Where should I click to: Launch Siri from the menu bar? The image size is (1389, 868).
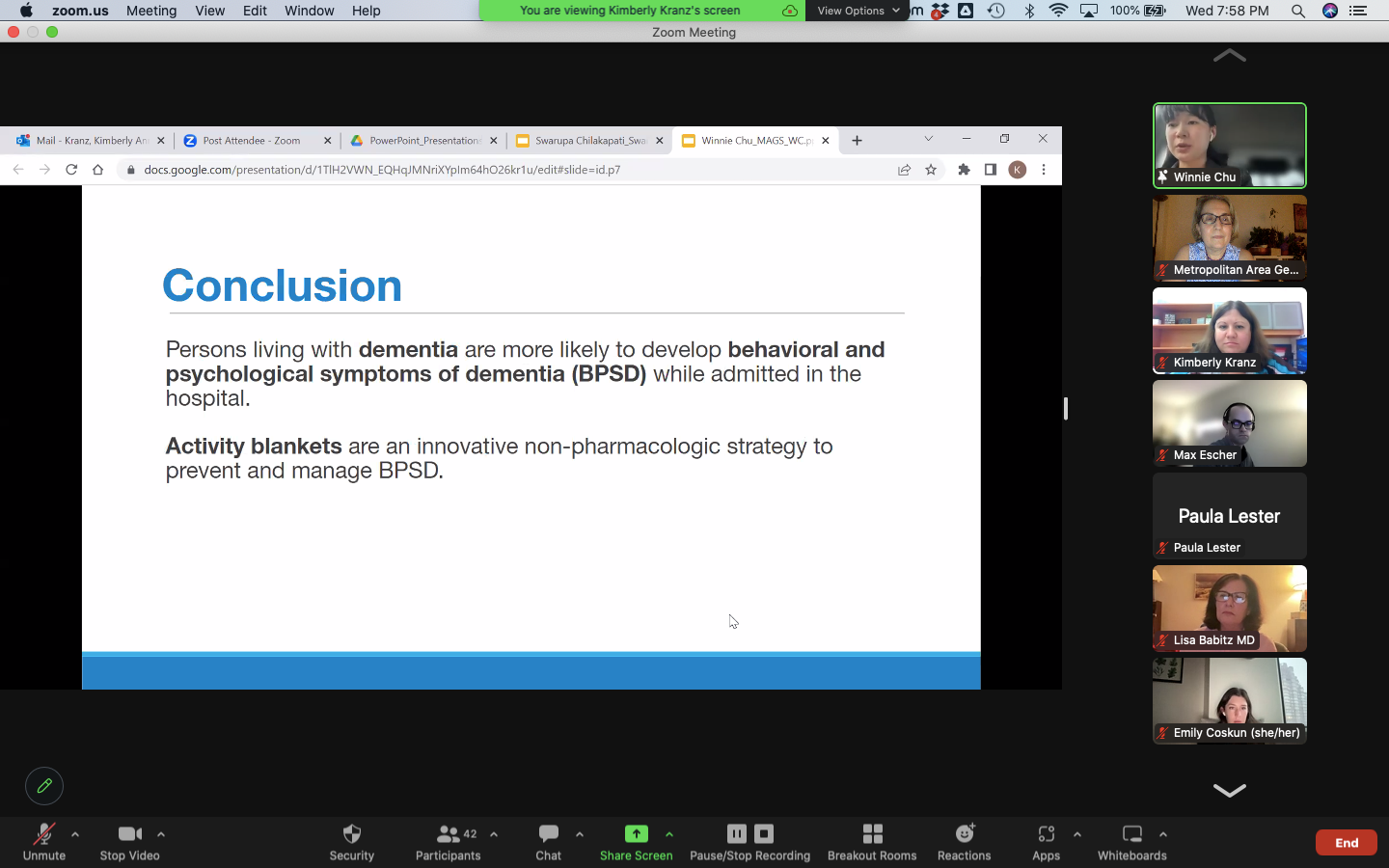click(x=1330, y=11)
